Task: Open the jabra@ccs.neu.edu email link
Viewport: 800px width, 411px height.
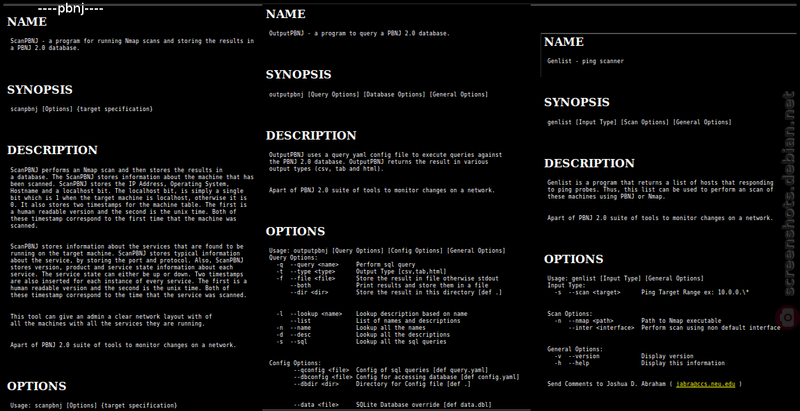Action: coord(706,384)
